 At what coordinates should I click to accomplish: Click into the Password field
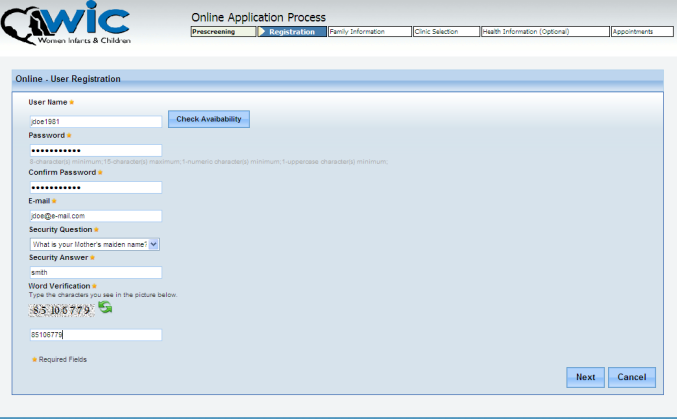point(95,151)
